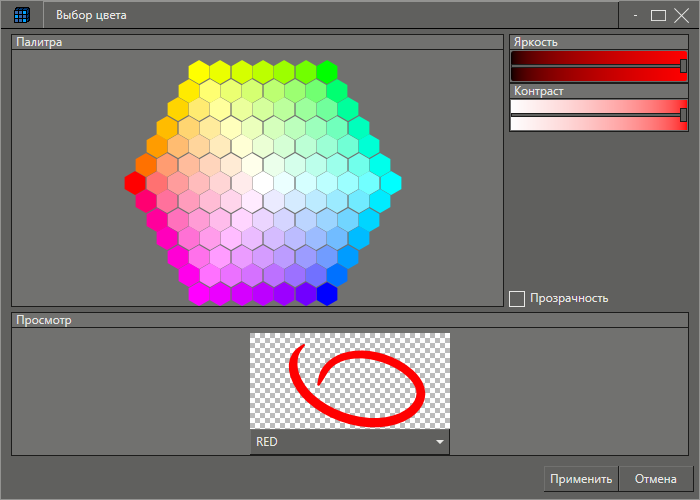Select the magenta hexagon at bottom-left corner
Screen dimensions: 700x500
click(x=199, y=293)
